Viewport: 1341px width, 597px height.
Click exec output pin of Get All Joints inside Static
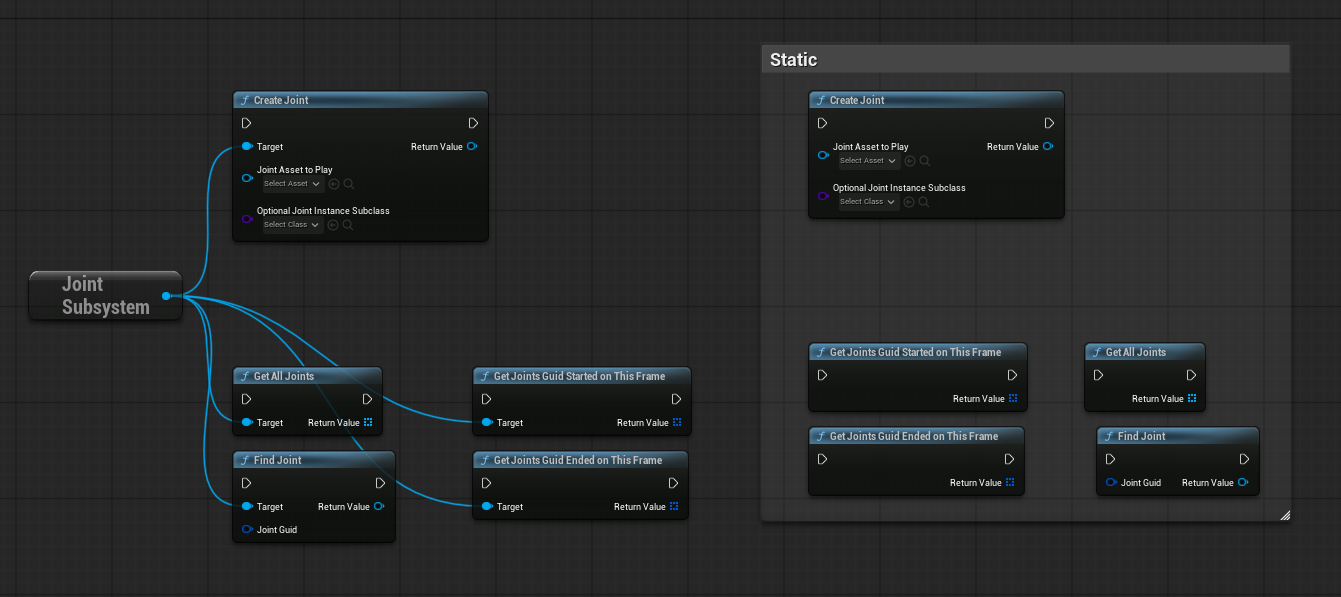(1191, 376)
